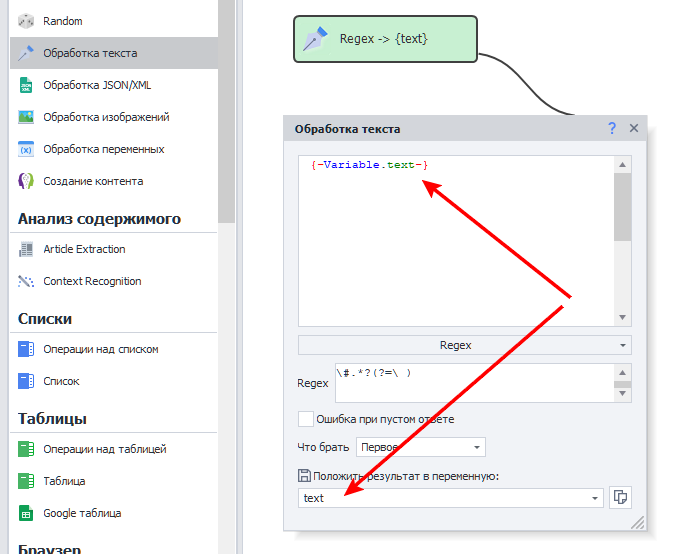675x554 pixels.
Task: Select Обработка текста in the actions list
Action: [x=114, y=53]
